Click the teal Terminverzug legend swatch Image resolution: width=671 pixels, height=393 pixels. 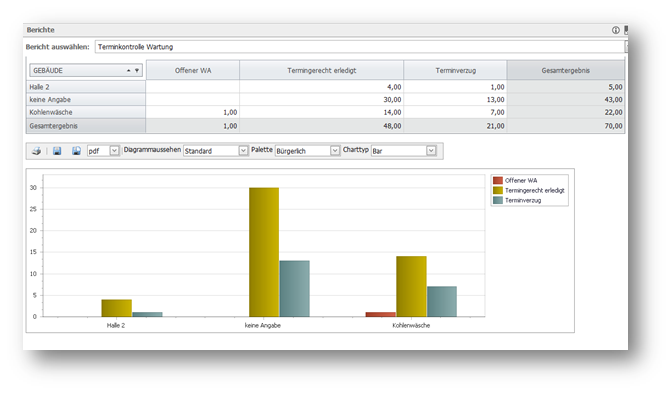pyautogui.click(x=498, y=200)
